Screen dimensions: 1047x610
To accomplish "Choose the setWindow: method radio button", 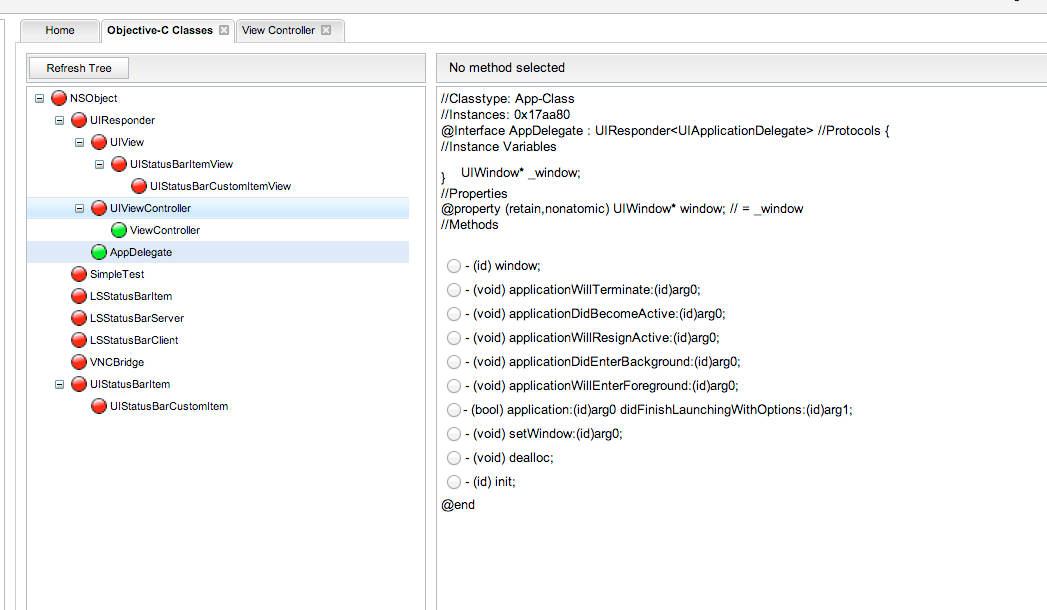I will (454, 434).
